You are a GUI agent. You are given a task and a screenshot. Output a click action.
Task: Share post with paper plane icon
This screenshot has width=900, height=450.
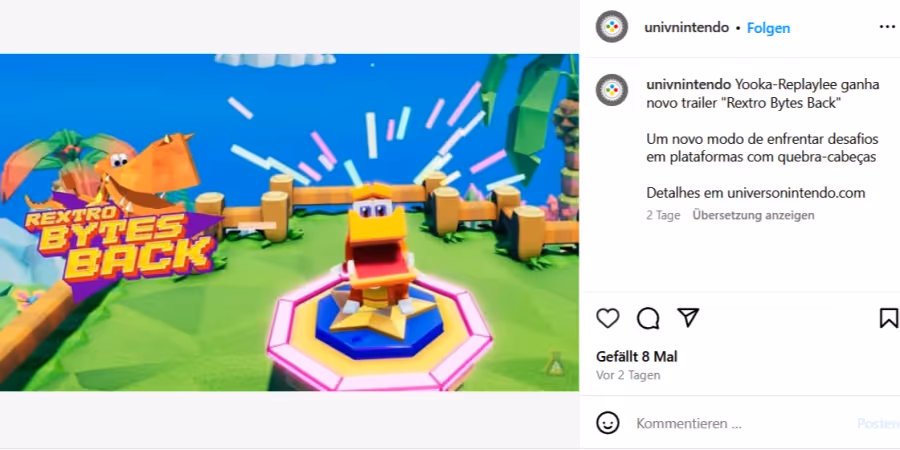coord(688,317)
